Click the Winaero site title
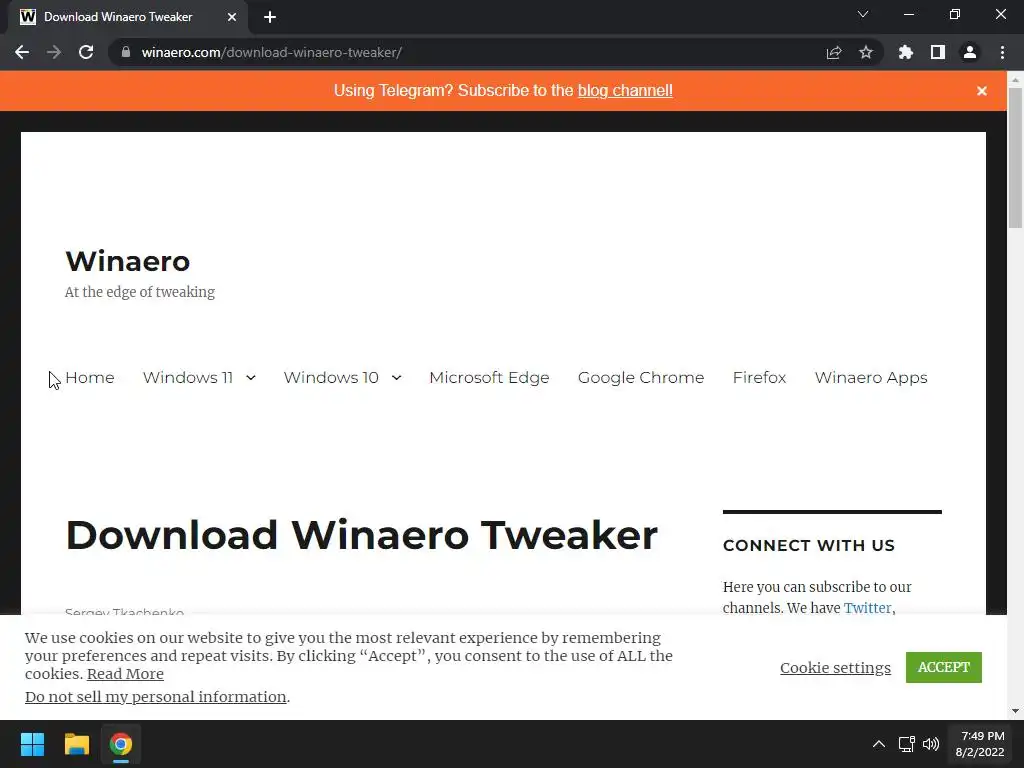 coord(127,261)
